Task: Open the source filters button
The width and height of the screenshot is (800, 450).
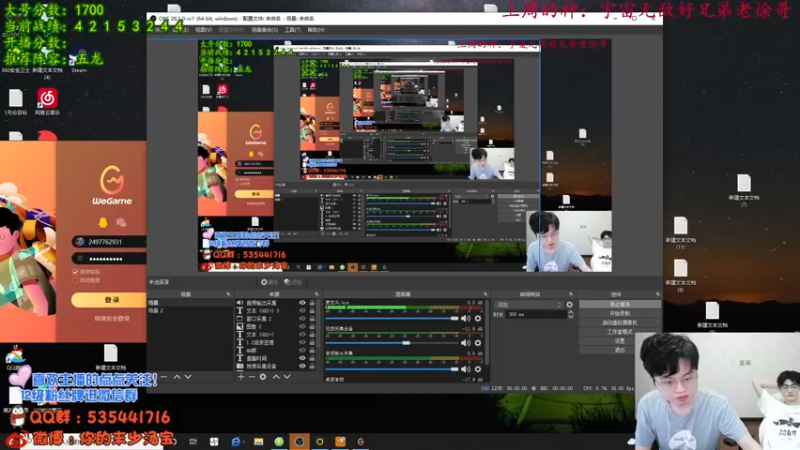Action: click(293, 282)
